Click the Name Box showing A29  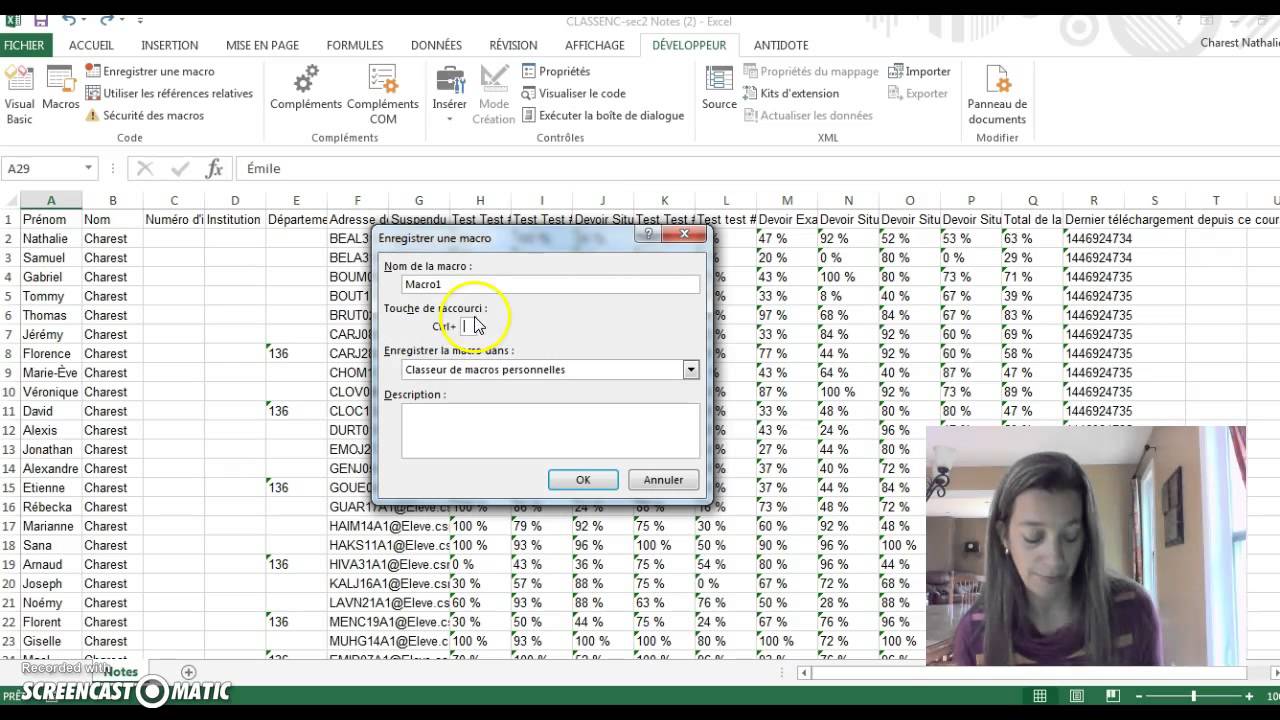tap(42, 168)
